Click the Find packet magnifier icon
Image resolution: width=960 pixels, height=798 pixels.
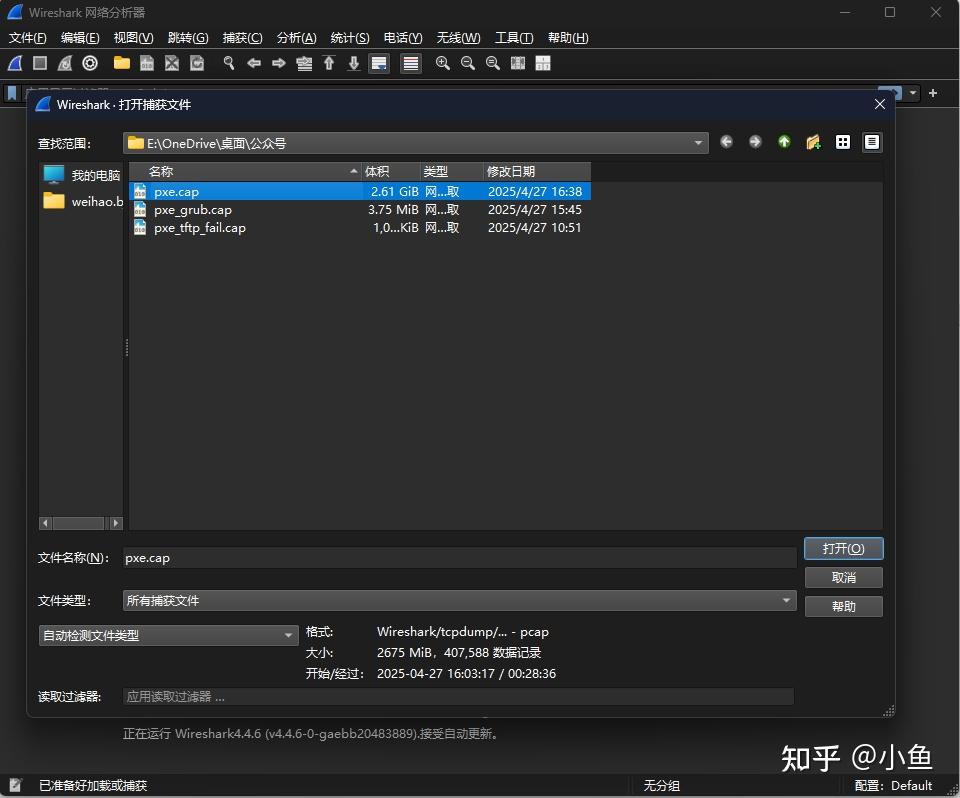pyautogui.click(x=229, y=63)
